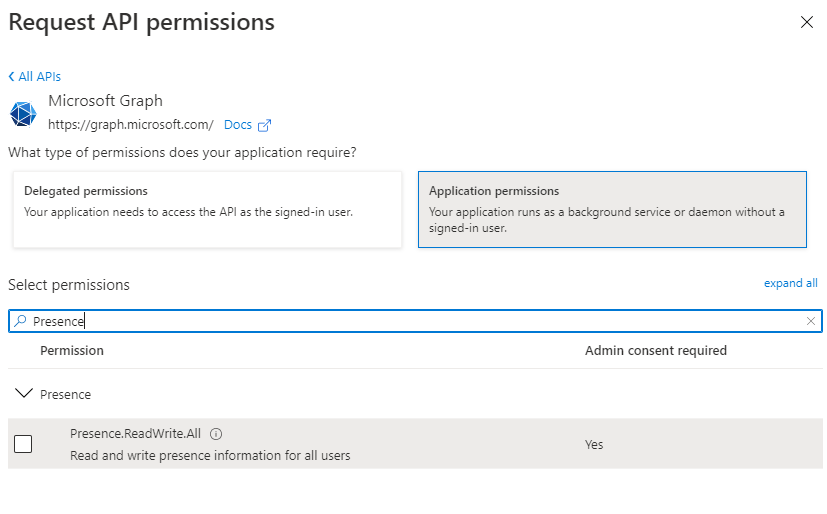Viewport: 827px width, 514px height.
Task: Click the Admin consent required column header
Action: 656,351
